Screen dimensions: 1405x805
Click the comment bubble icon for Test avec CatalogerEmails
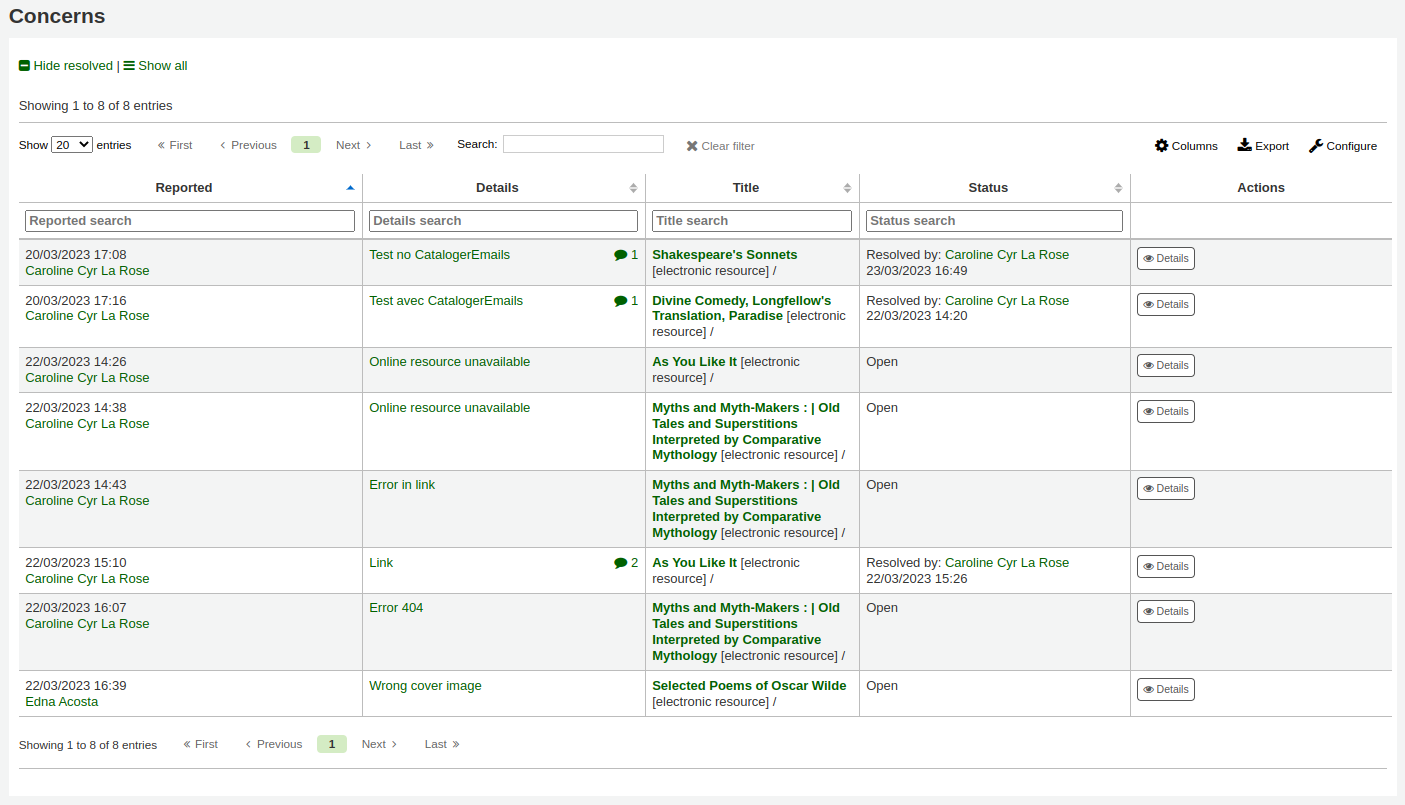(x=620, y=301)
